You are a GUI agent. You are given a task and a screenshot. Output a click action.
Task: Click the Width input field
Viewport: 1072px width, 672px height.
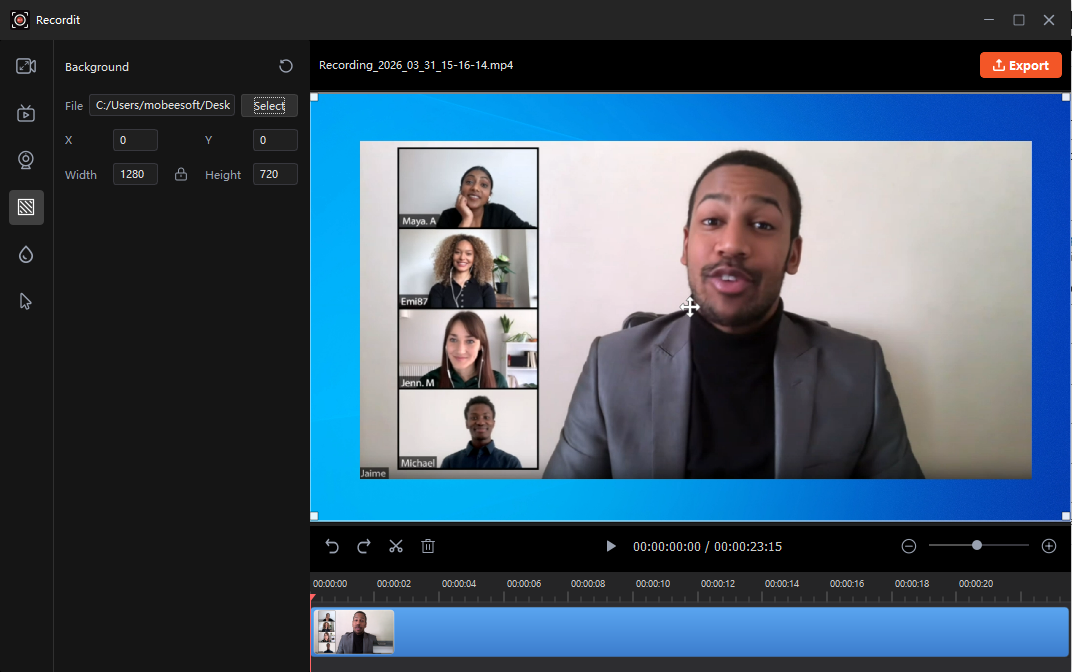tap(135, 174)
